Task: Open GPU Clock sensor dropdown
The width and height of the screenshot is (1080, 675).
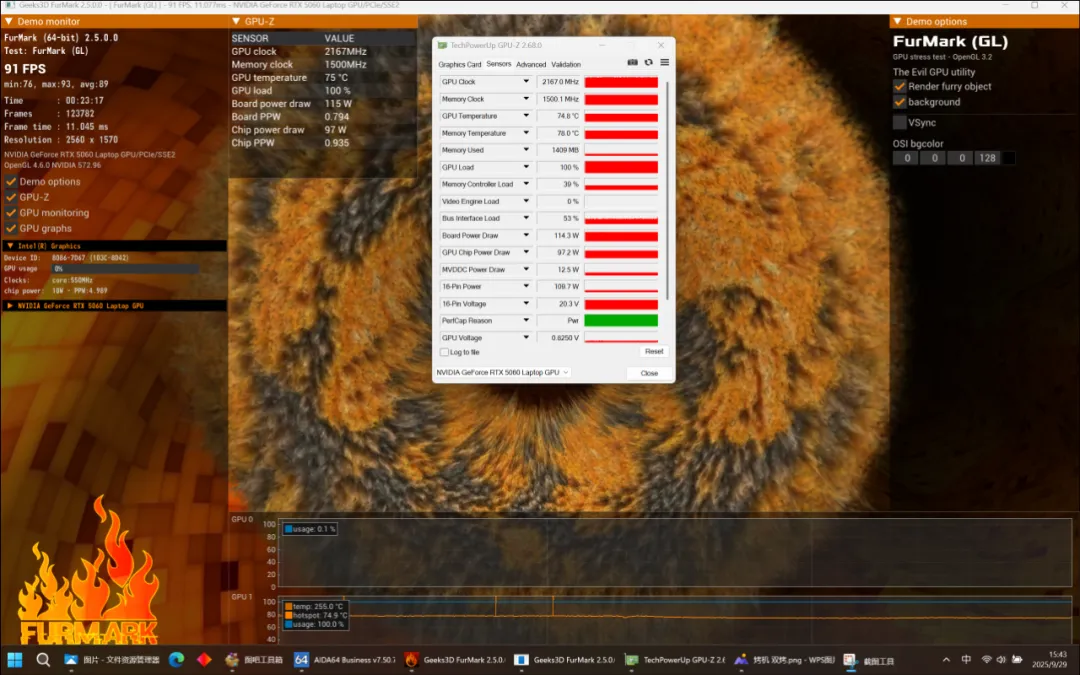Action: pyautogui.click(x=526, y=81)
